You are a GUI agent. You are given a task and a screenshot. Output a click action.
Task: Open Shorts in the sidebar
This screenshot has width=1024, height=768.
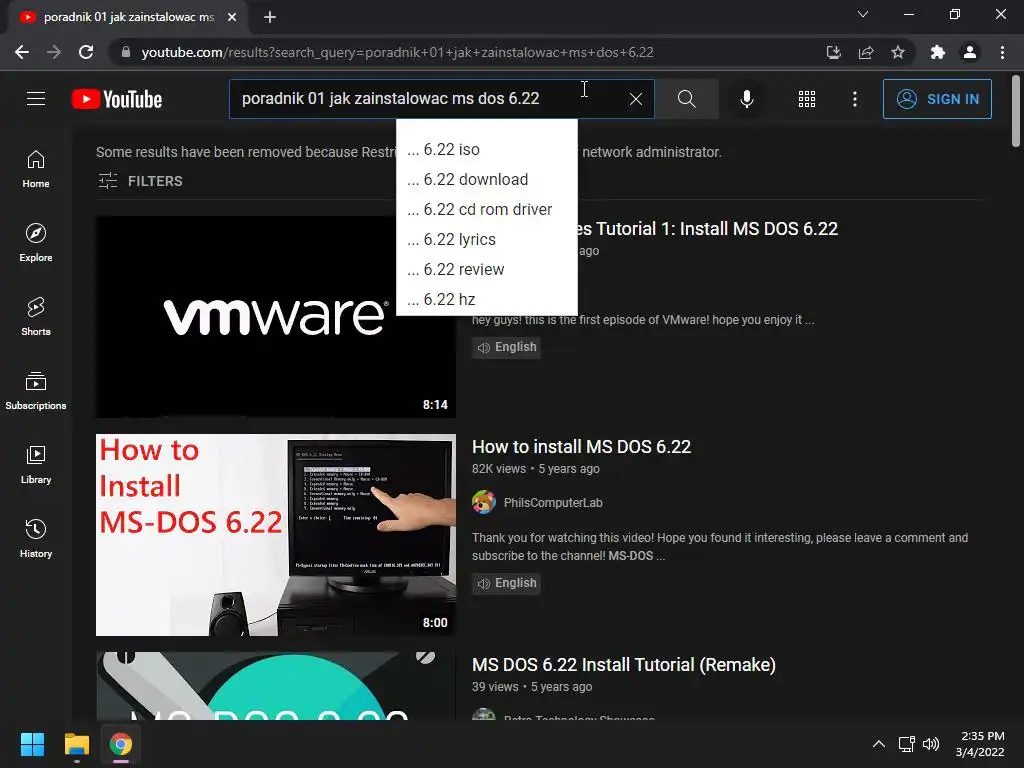coord(36,317)
